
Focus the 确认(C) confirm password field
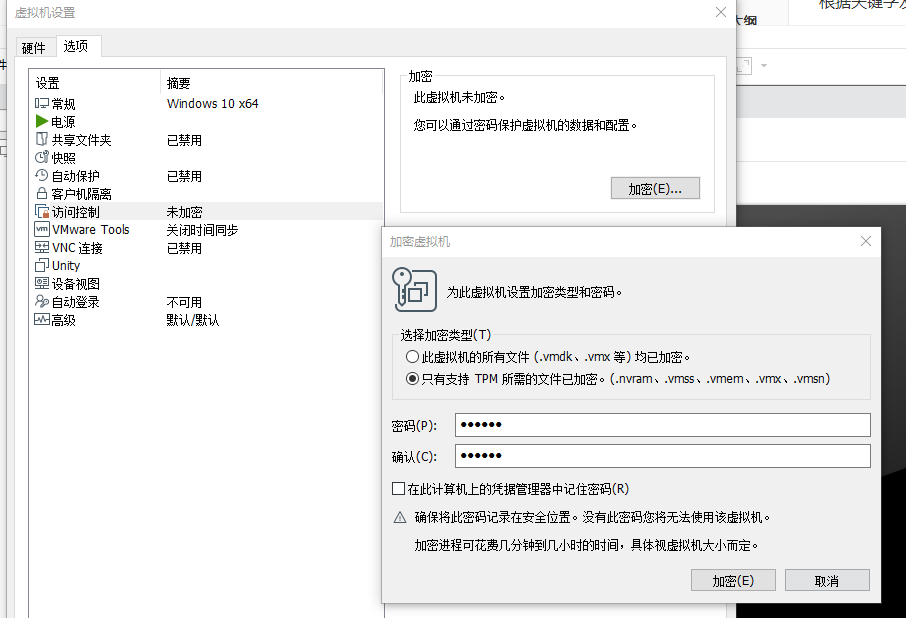click(x=663, y=456)
